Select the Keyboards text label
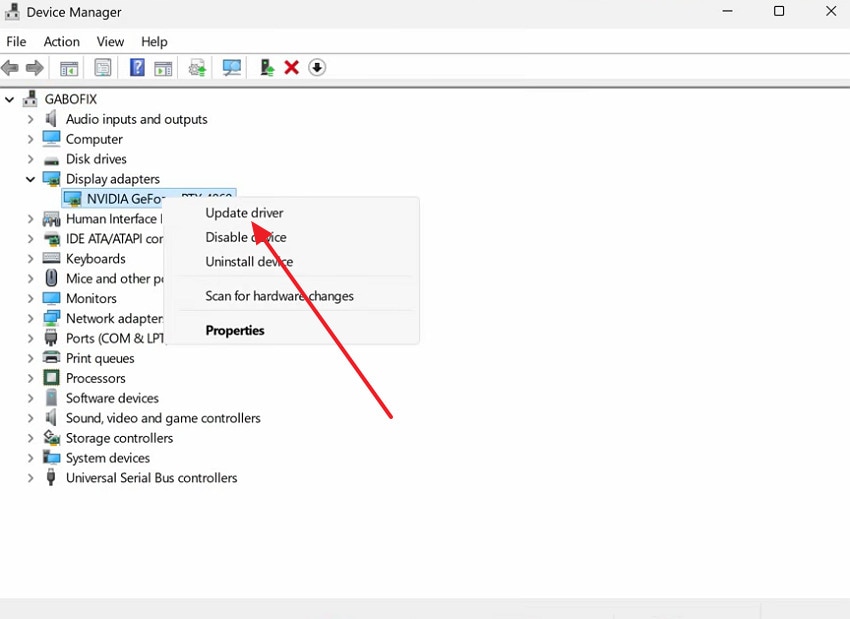The width and height of the screenshot is (850, 619). click(x=95, y=259)
